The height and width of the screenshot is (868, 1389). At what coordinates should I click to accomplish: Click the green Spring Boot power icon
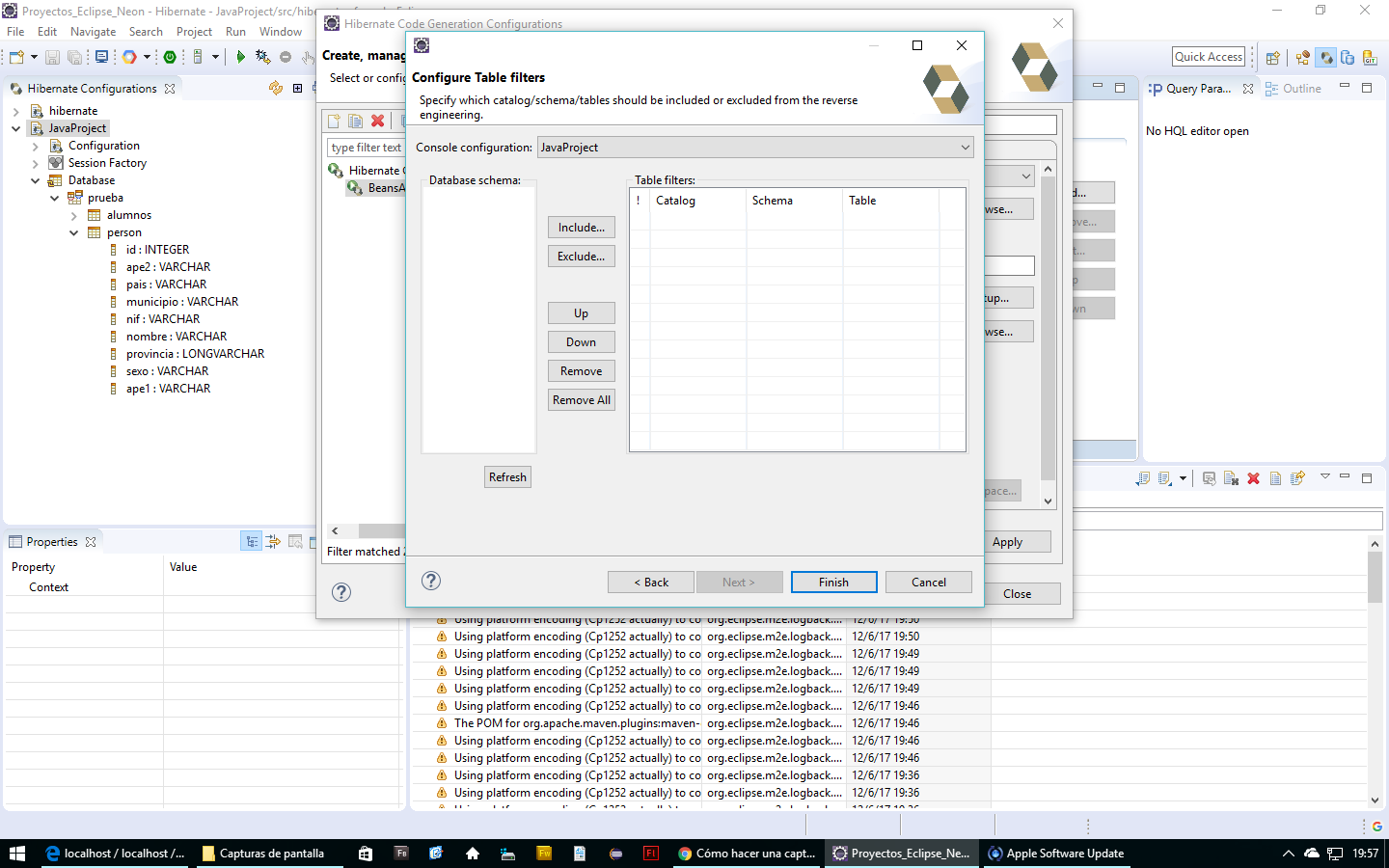(170, 57)
